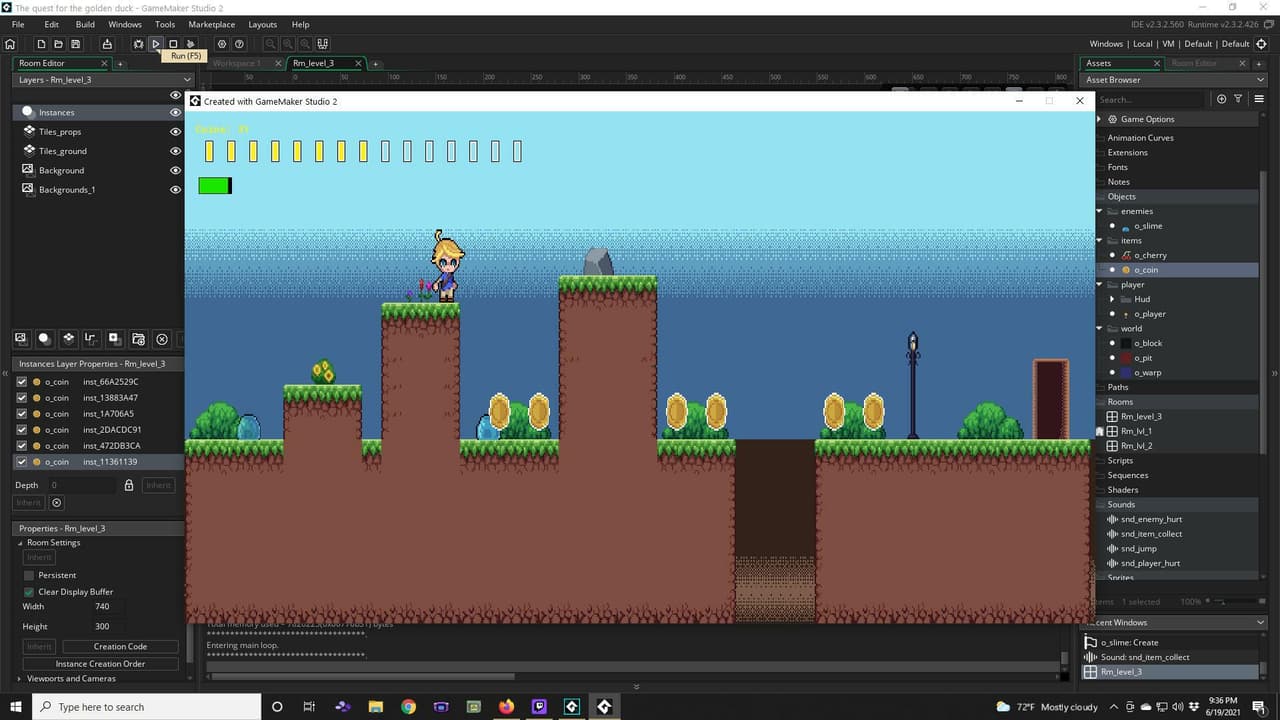Create new path layer icon
Image resolution: width=1280 pixels, height=720 pixels.
[x=91, y=339]
